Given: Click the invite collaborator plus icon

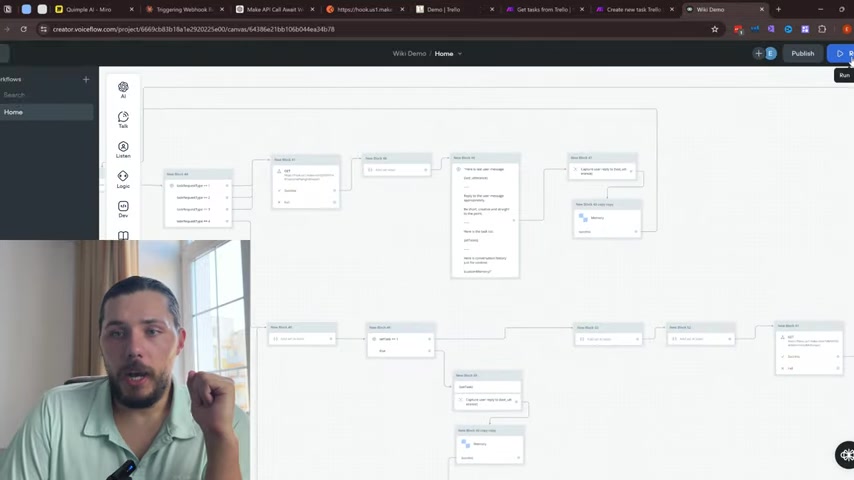Looking at the screenshot, I should pos(758,53).
